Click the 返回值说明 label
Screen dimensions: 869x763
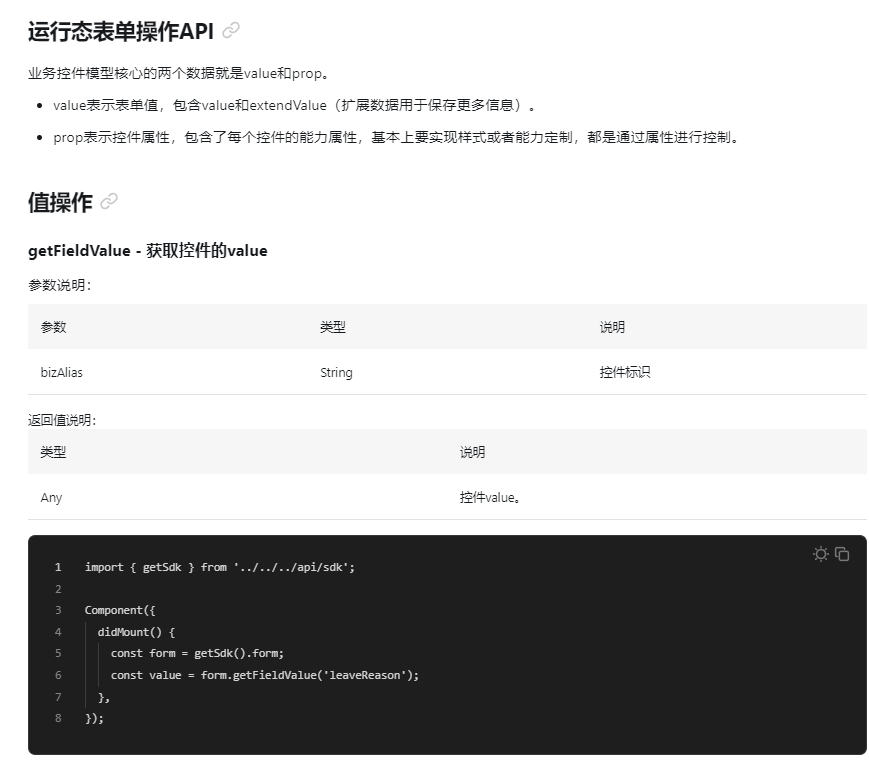(x=62, y=420)
